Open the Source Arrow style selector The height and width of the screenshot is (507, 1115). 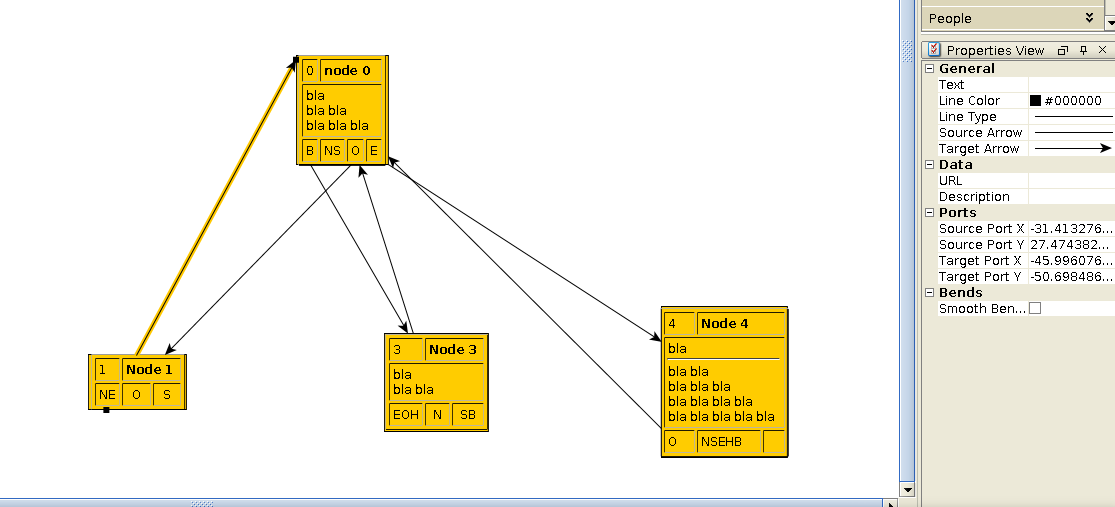[1072, 133]
